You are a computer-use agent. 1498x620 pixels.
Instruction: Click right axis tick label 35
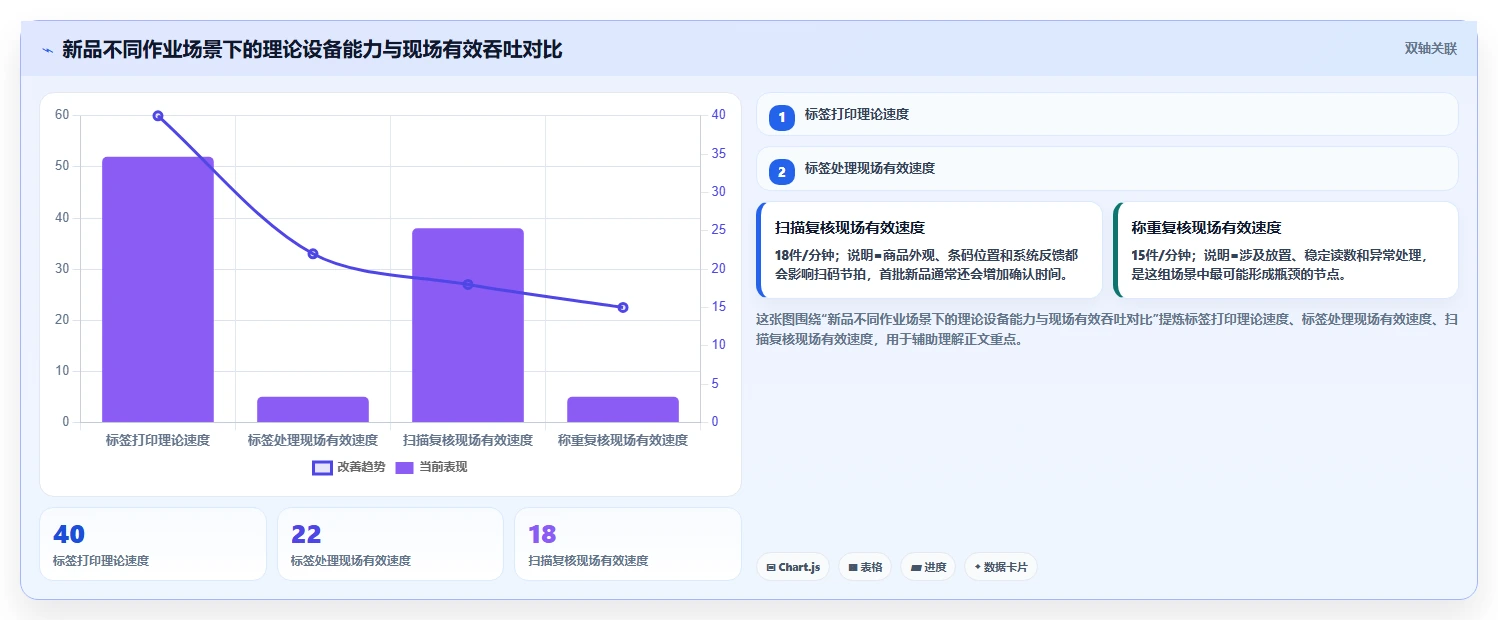718,154
